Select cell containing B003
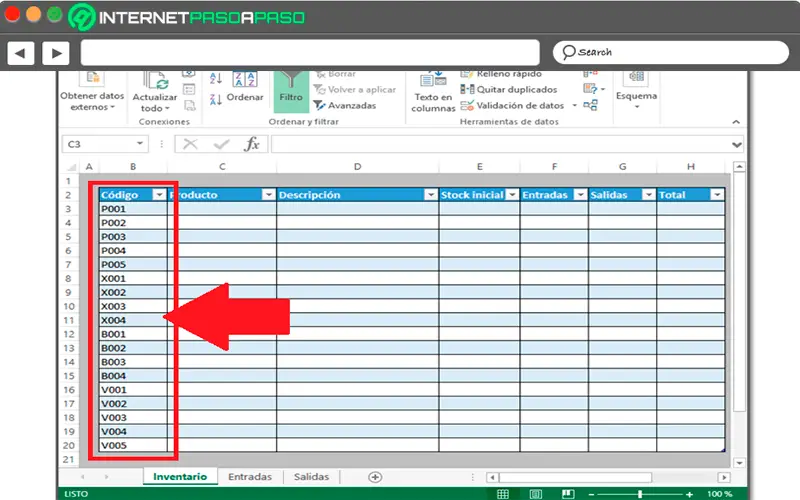Viewport: 800px width, 500px height. [133, 362]
